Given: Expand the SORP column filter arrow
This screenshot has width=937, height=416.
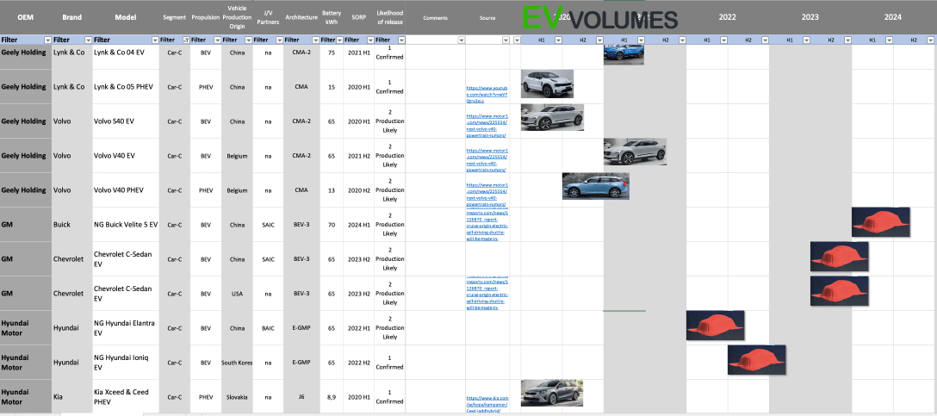Looking at the screenshot, I should (369, 40).
